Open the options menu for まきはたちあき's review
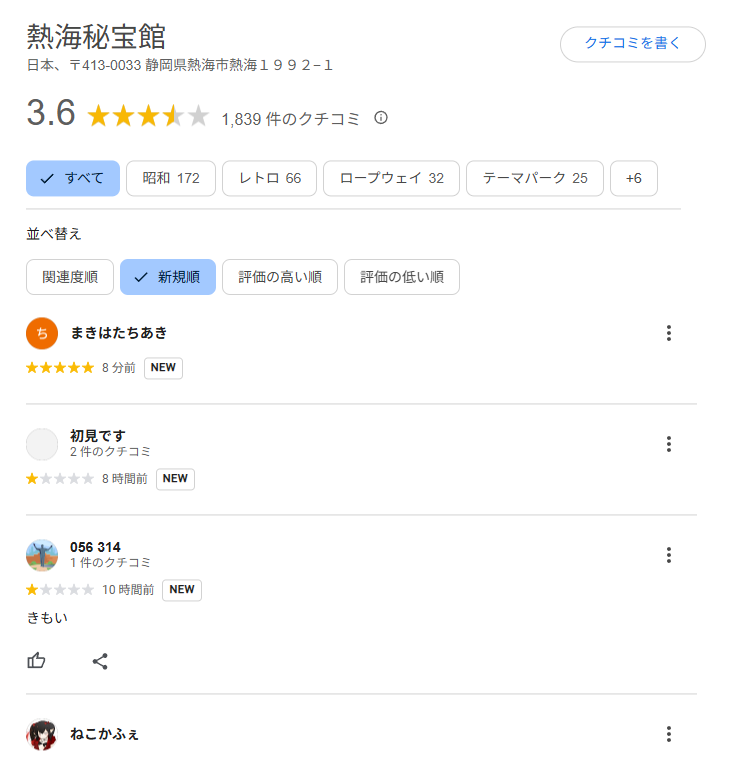This screenshot has height=770, width=750. pos(668,333)
